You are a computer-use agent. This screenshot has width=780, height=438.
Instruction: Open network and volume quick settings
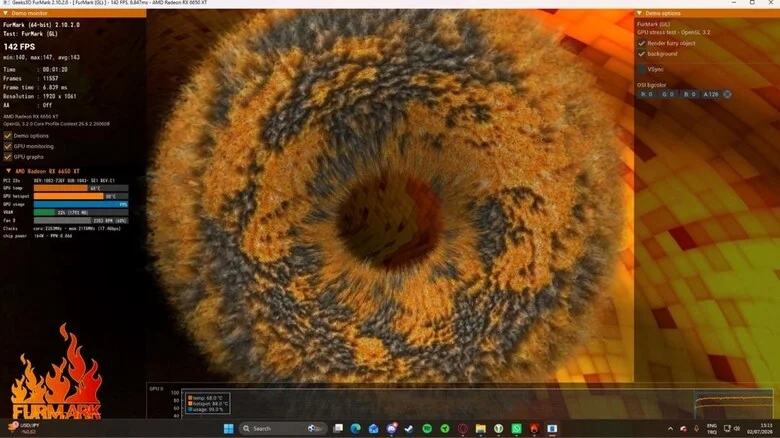[732, 429]
